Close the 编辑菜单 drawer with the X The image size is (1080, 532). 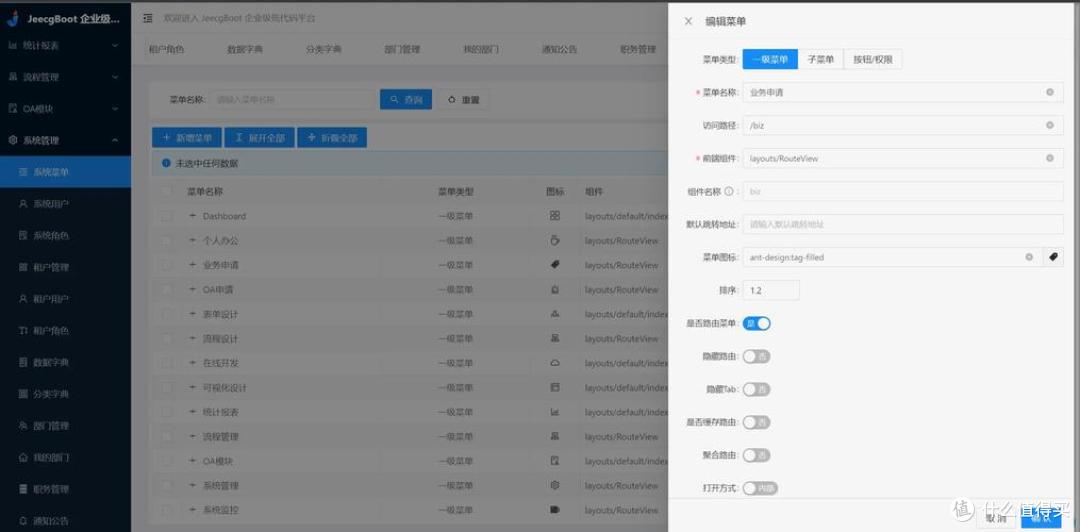688,21
